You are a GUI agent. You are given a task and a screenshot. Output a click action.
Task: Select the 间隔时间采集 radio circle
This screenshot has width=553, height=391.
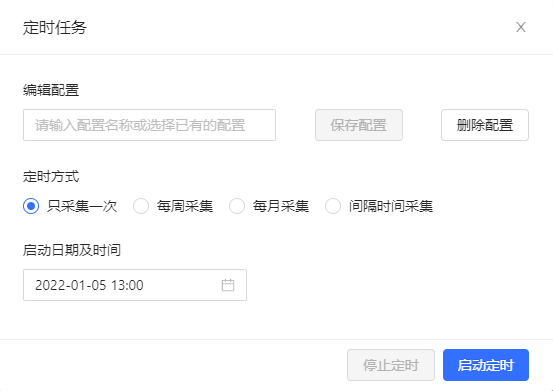(x=333, y=206)
